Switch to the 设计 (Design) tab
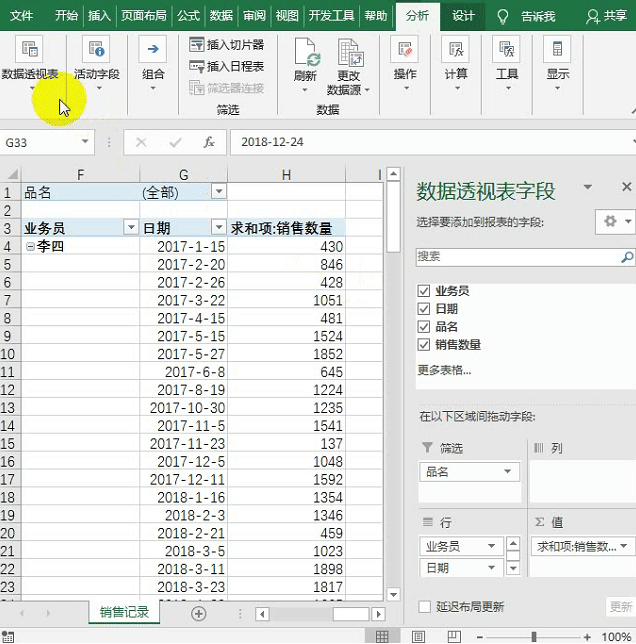The height and width of the screenshot is (644, 636). pyautogui.click(x=463, y=16)
